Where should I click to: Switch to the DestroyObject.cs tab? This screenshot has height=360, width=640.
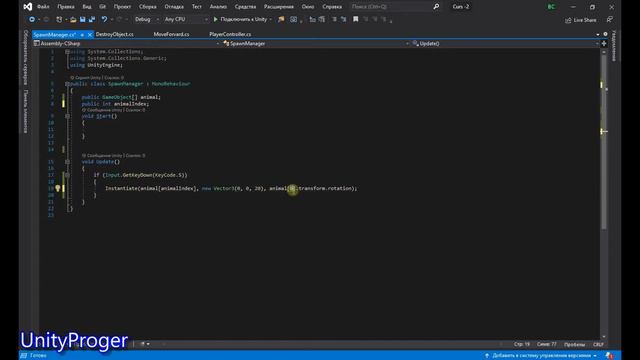[115, 34]
